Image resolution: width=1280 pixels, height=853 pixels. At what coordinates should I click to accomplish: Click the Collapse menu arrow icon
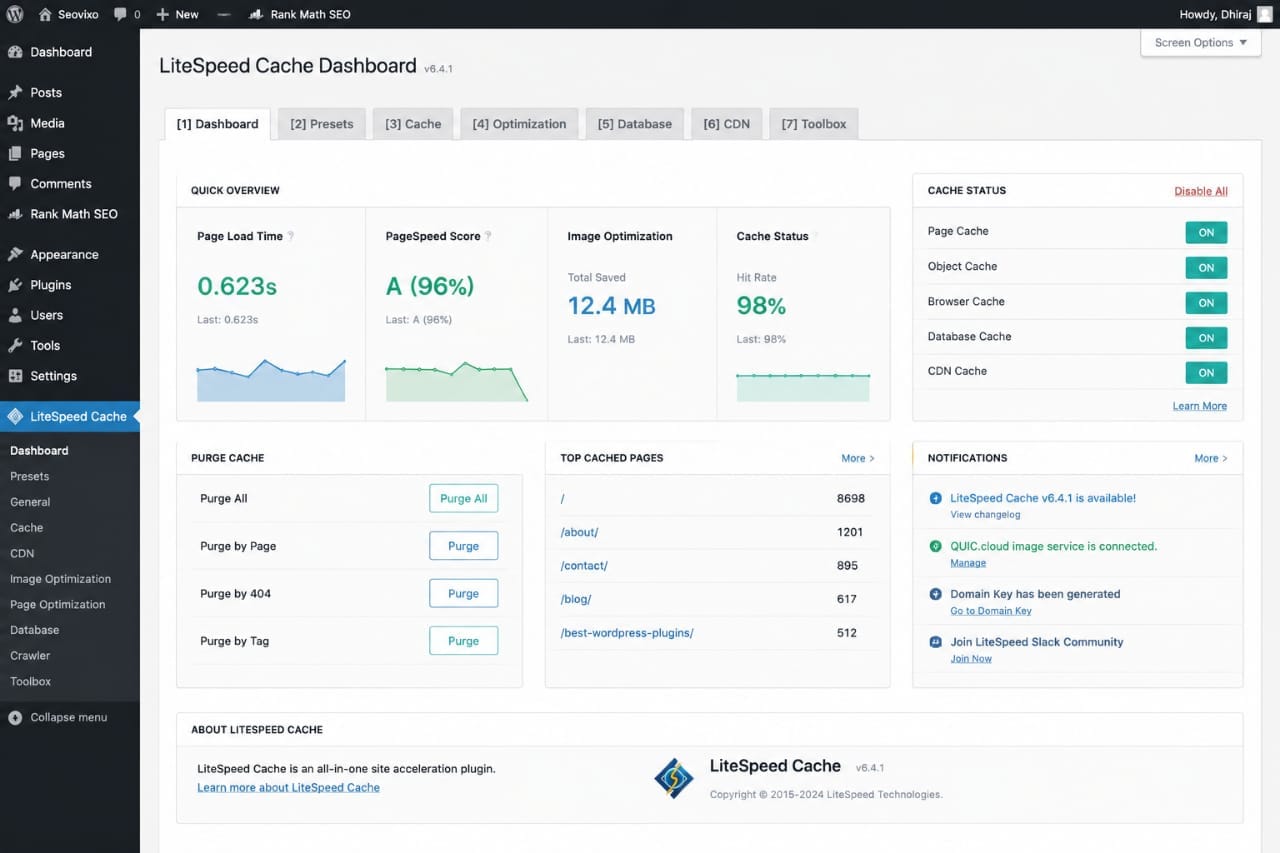(x=15, y=718)
